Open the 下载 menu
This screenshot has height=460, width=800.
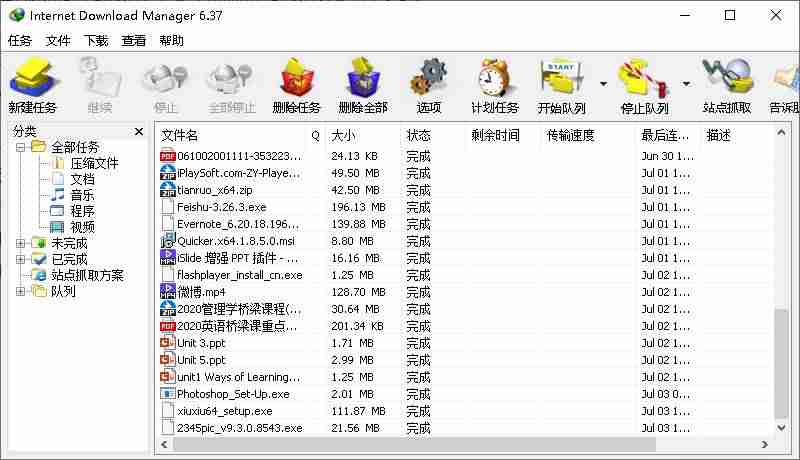coord(96,41)
